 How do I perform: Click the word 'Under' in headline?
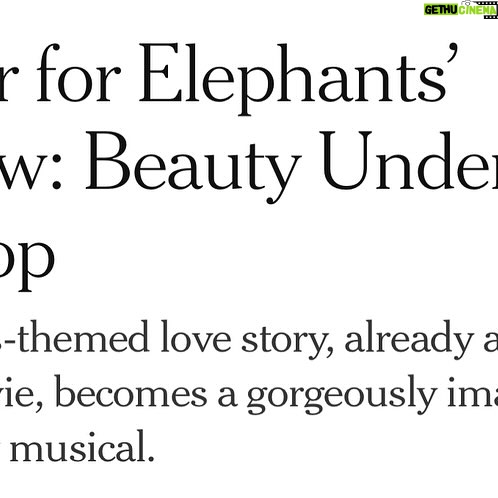[409, 161]
